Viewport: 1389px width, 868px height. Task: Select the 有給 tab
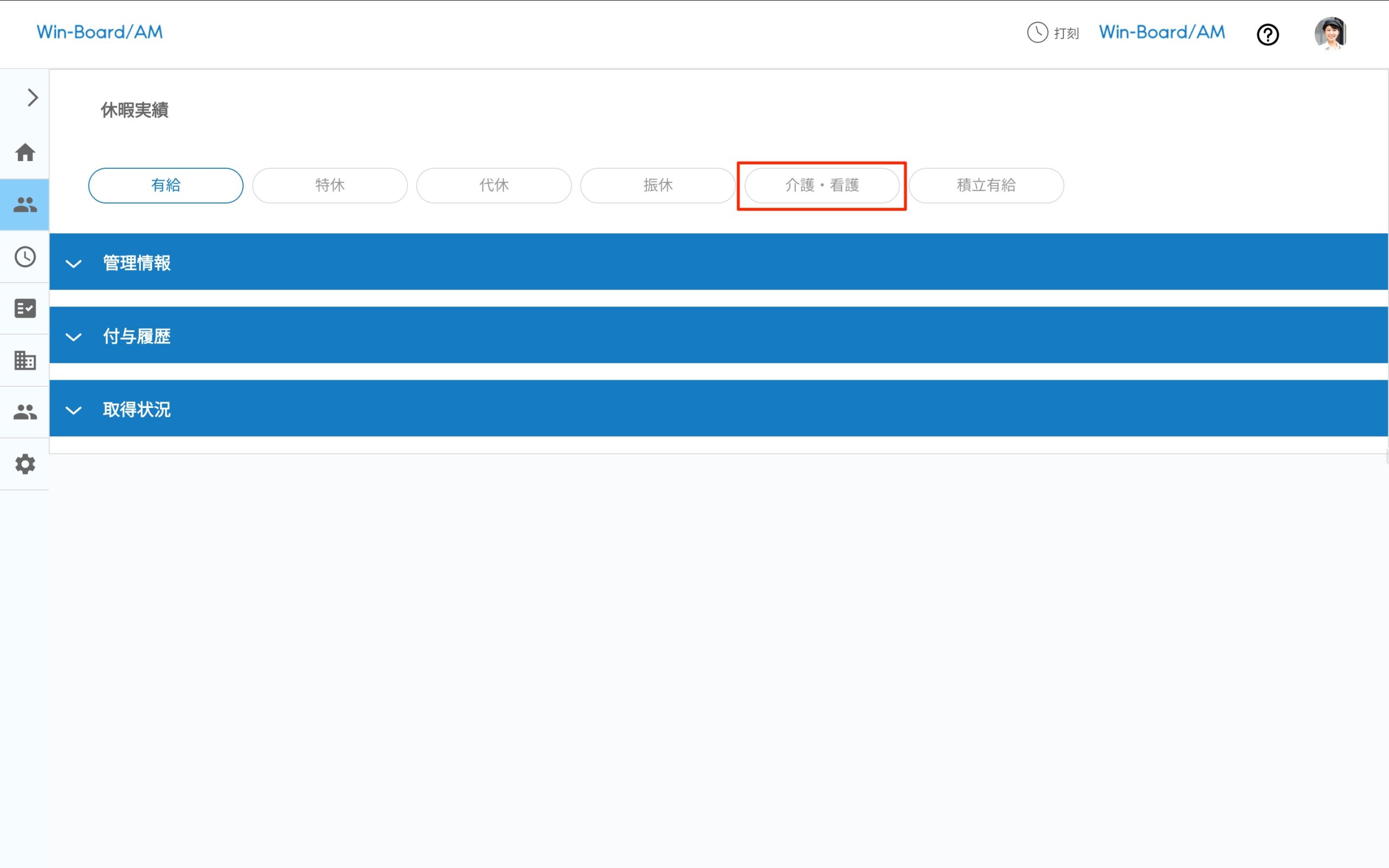(x=165, y=186)
